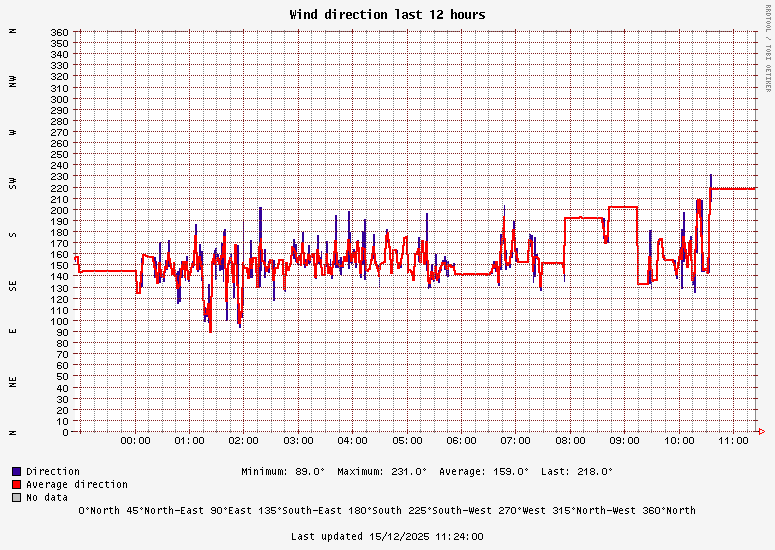Click the Last updated timestamp text
775x550 pixels.
[x=387, y=536]
